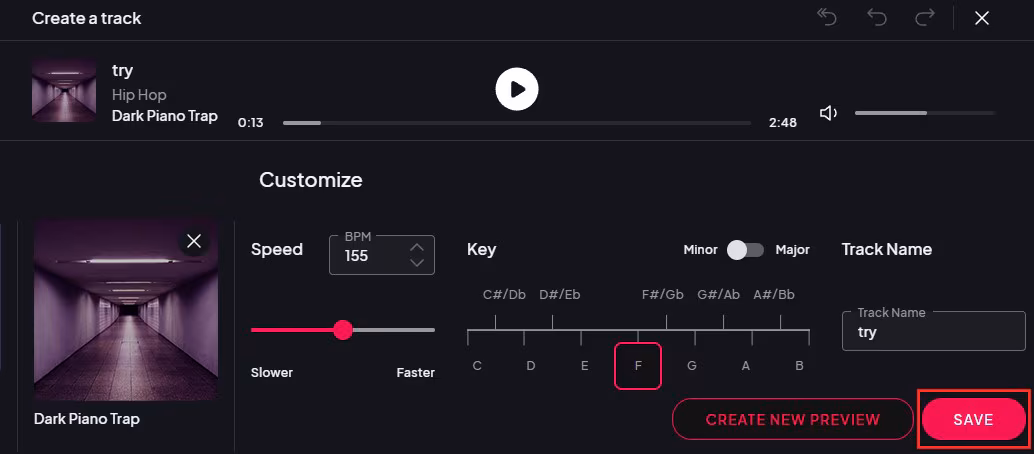Increase BPM with the up arrow

[x=417, y=246]
